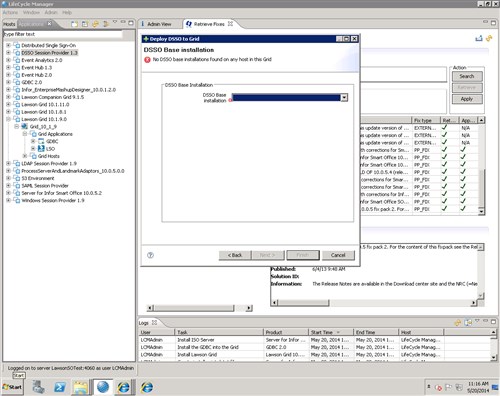The width and height of the screenshot is (500, 396).
Task: Click red alert icon in system tray
Action: click(x=438, y=387)
